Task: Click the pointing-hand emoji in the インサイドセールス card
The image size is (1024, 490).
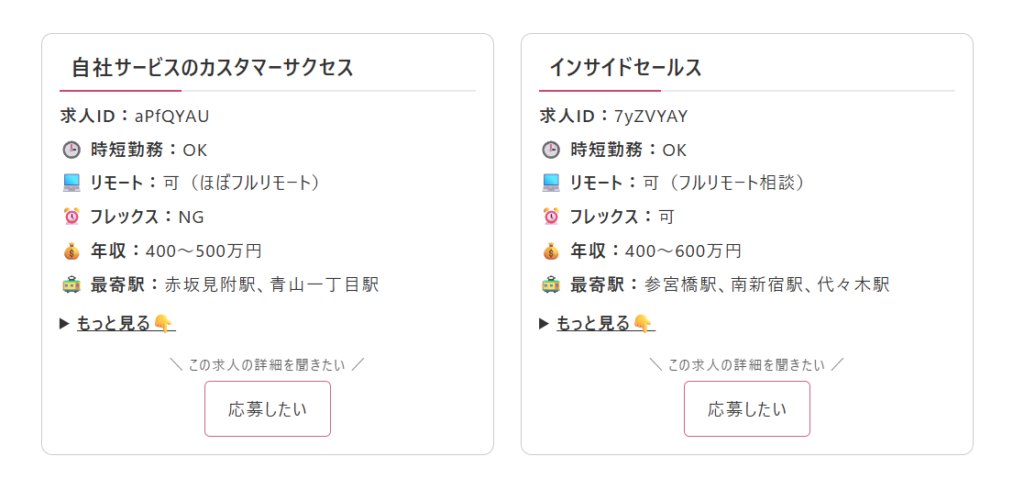Action: pyautogui.click(x=644, y=323)
